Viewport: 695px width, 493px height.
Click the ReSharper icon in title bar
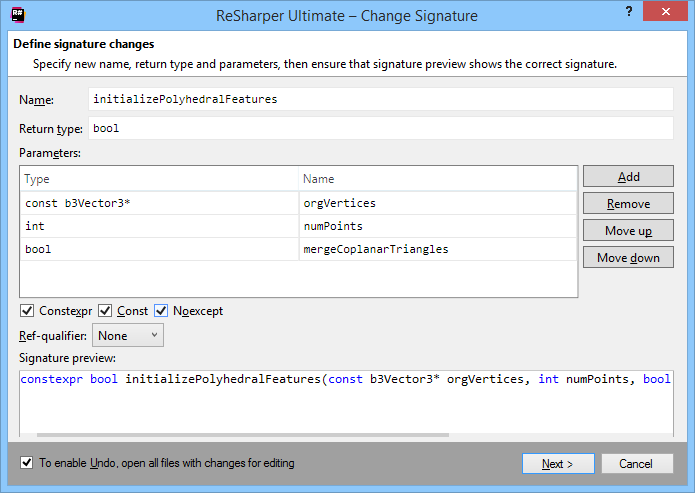18,16
